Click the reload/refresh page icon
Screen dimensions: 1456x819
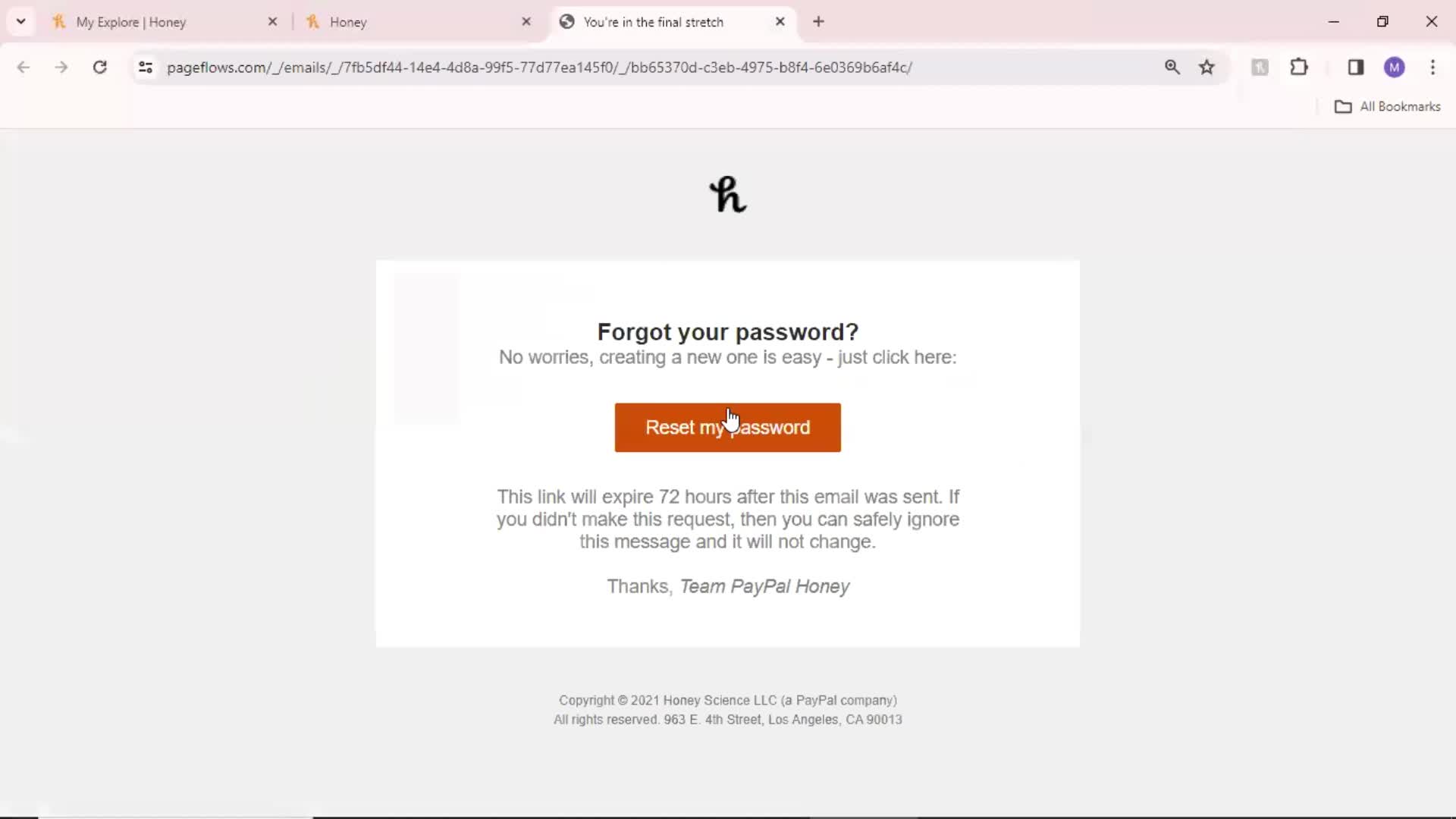click(x=99, y=67)
